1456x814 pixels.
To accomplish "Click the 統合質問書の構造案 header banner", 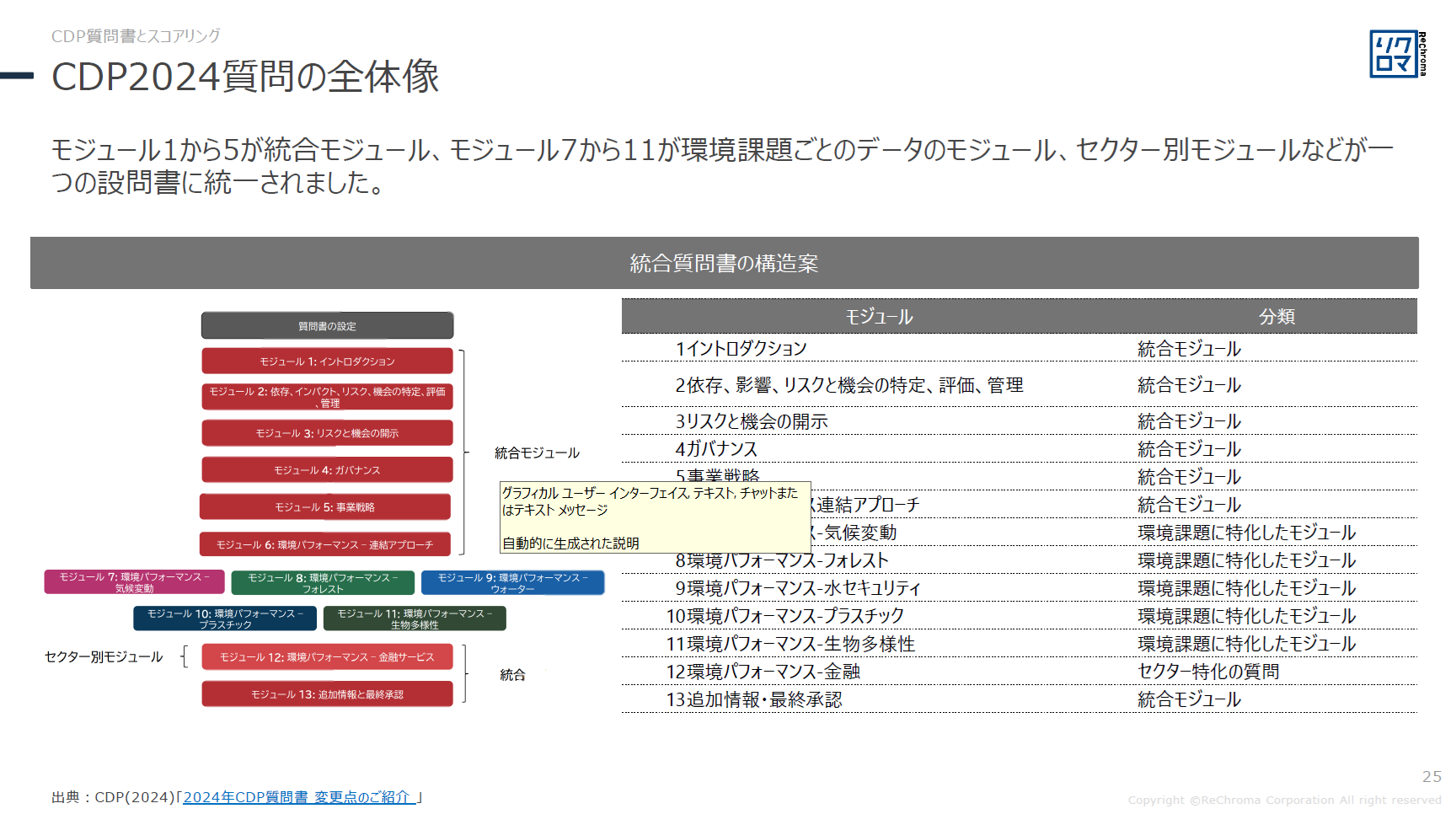I will pos(725,263).
